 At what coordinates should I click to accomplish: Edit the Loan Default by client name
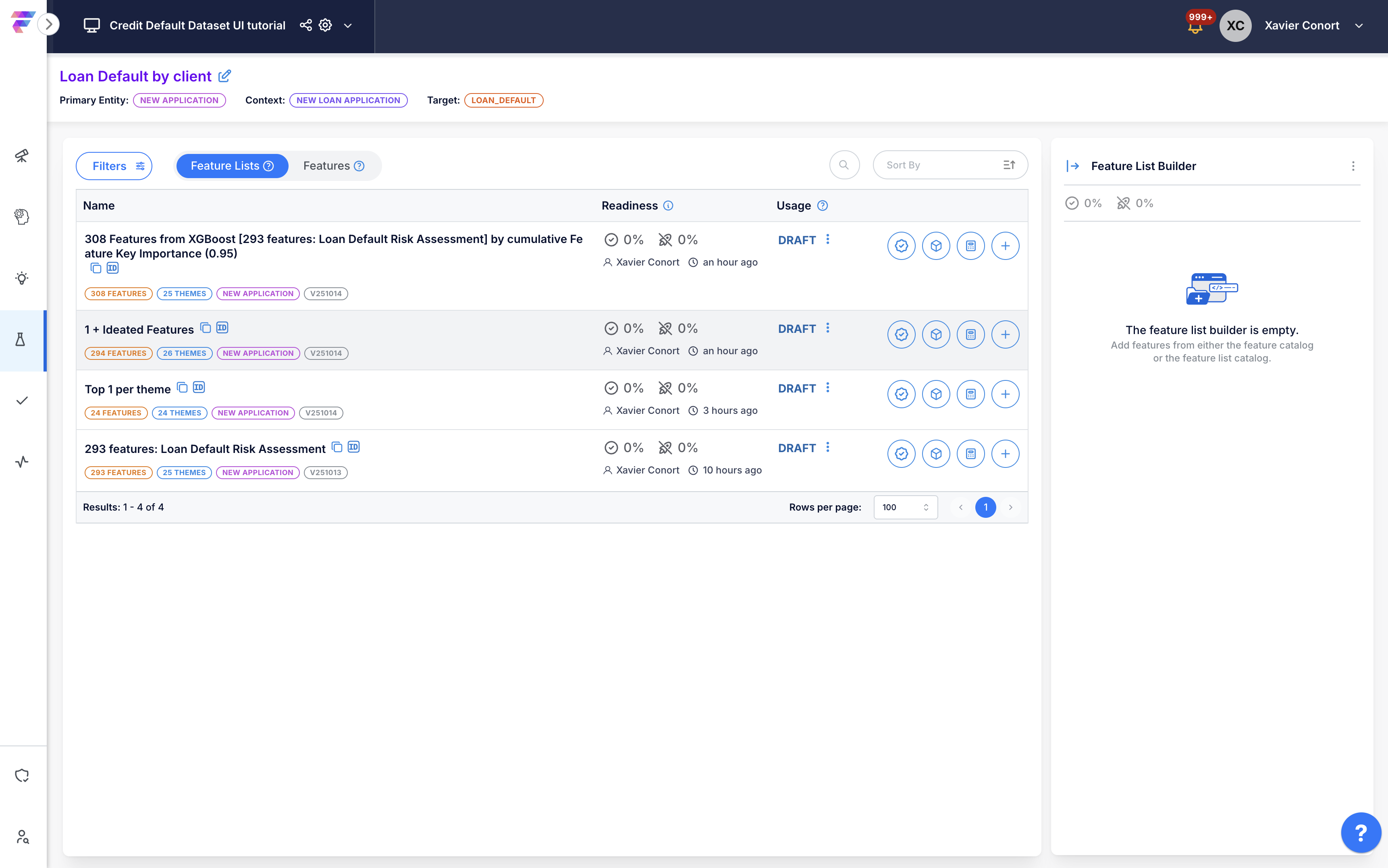(225, 76)
